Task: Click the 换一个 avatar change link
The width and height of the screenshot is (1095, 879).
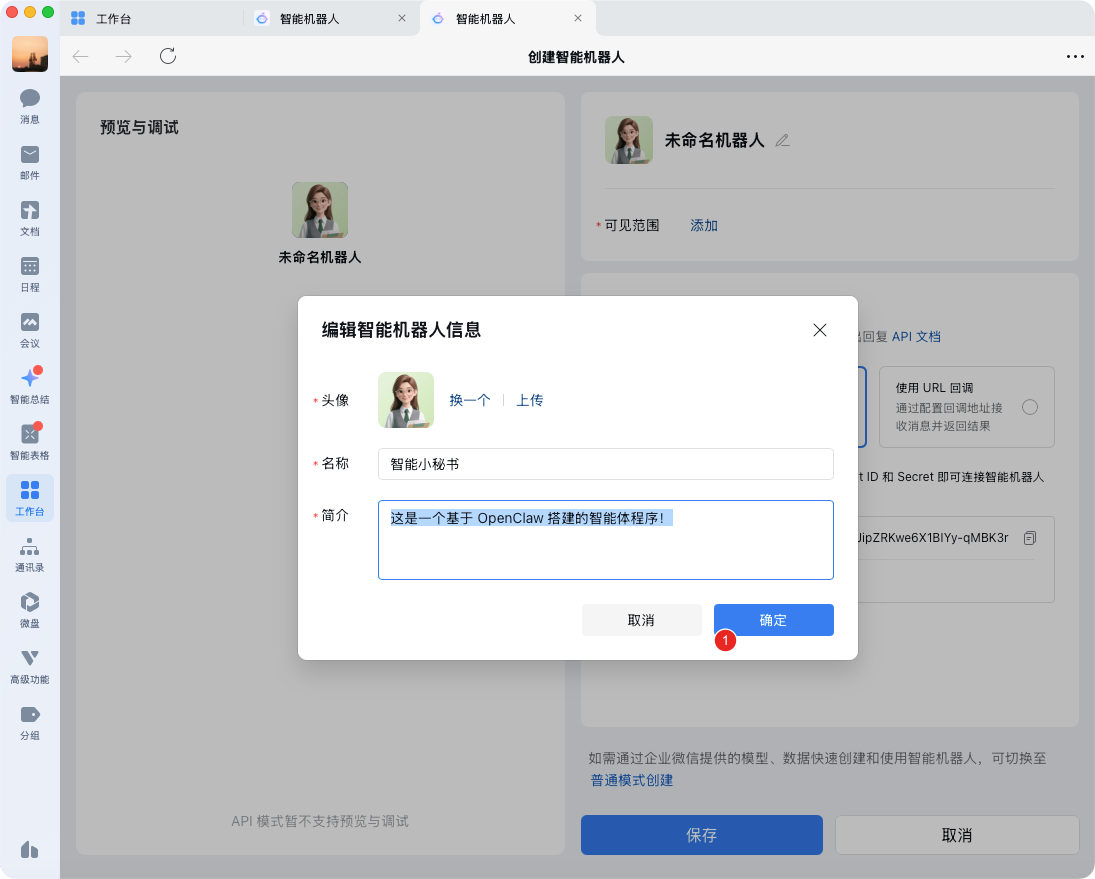Action: (469, 400)
